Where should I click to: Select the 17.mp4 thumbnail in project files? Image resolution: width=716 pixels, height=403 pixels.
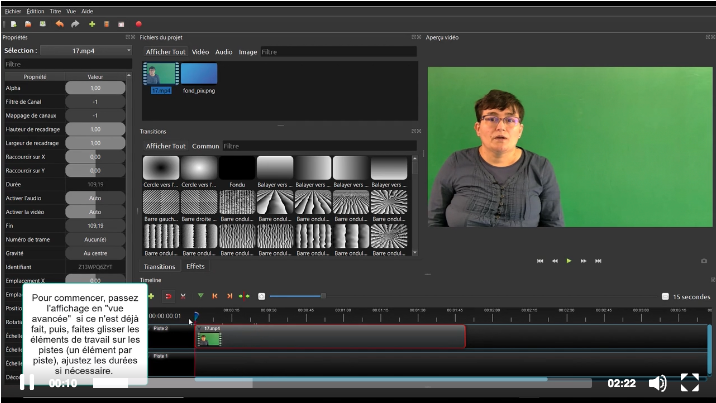tap(161, 74)
